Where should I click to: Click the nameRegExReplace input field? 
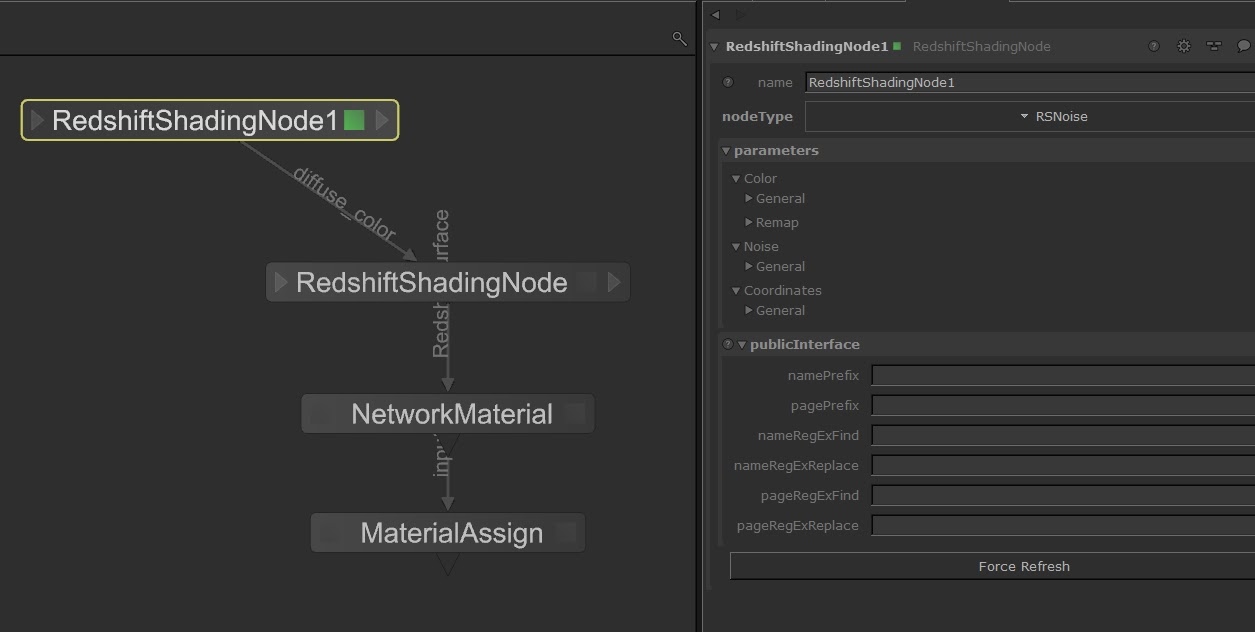[x=1063, y=465]
